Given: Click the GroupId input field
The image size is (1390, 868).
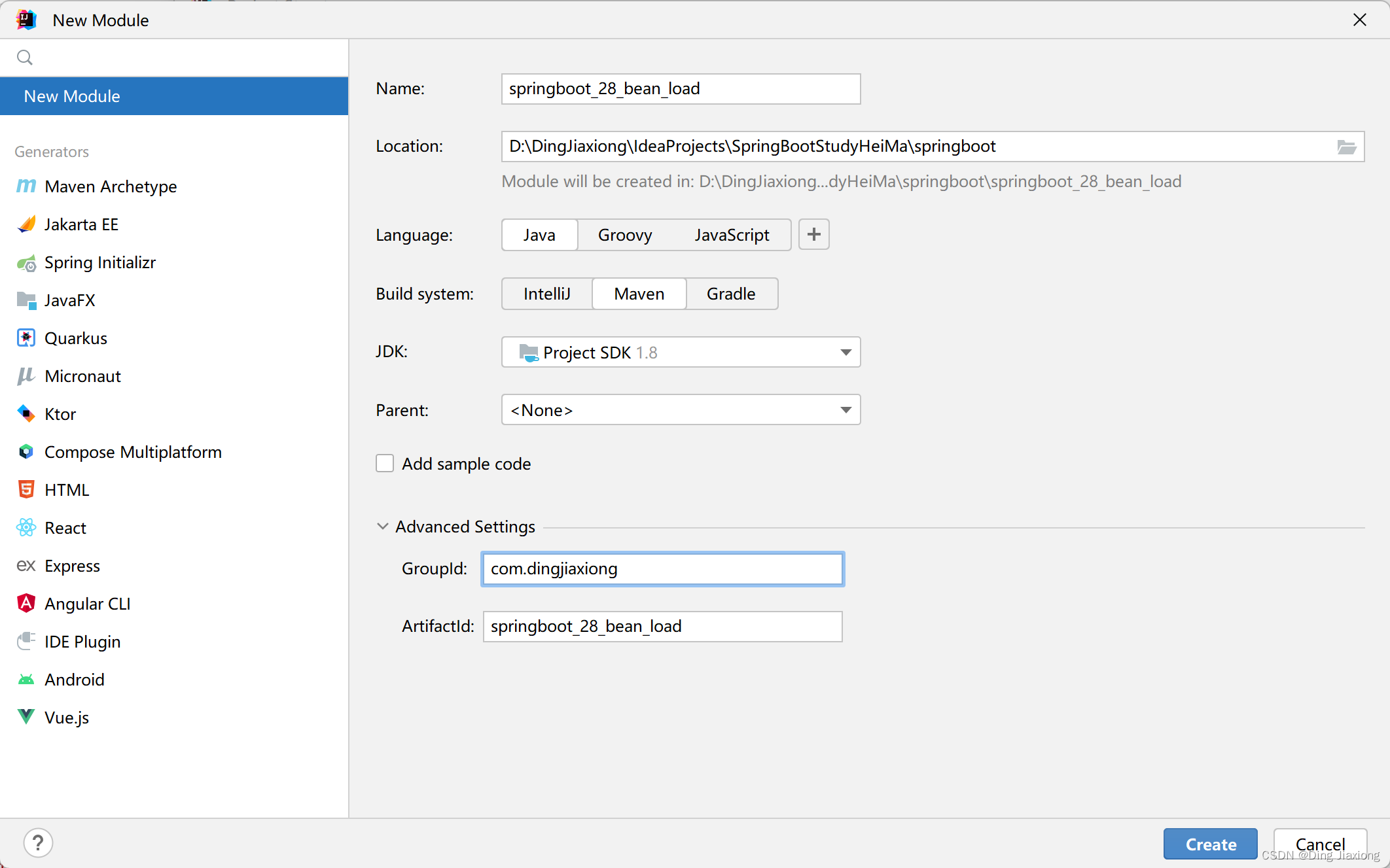Looking at the screenshot, I should coord(662,569).
